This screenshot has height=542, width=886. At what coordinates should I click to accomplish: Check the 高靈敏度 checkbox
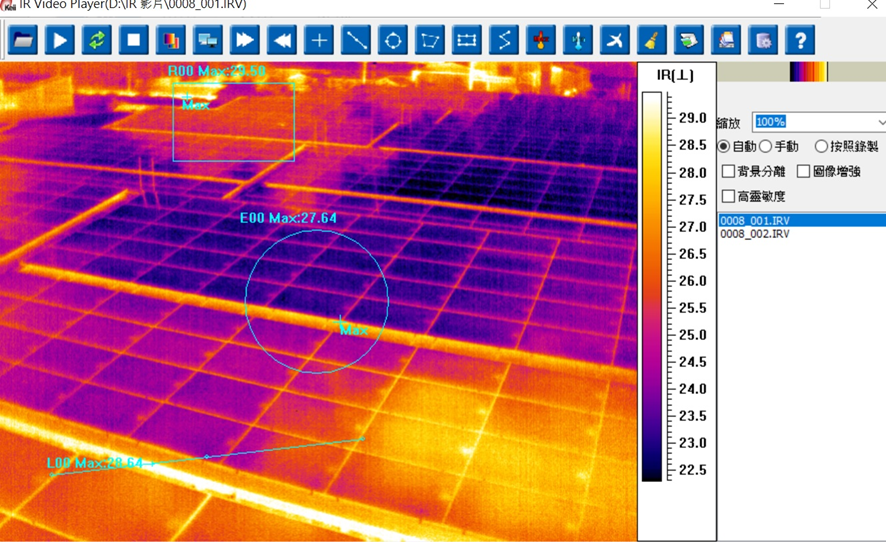point(728,197)
